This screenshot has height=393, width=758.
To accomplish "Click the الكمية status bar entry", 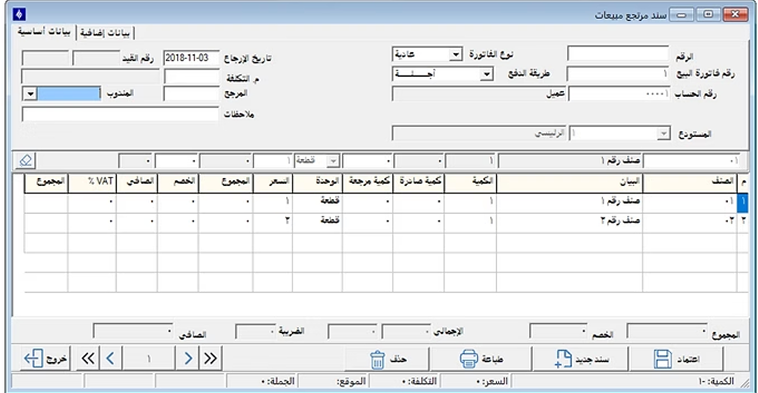I will (x=624, y=381).
